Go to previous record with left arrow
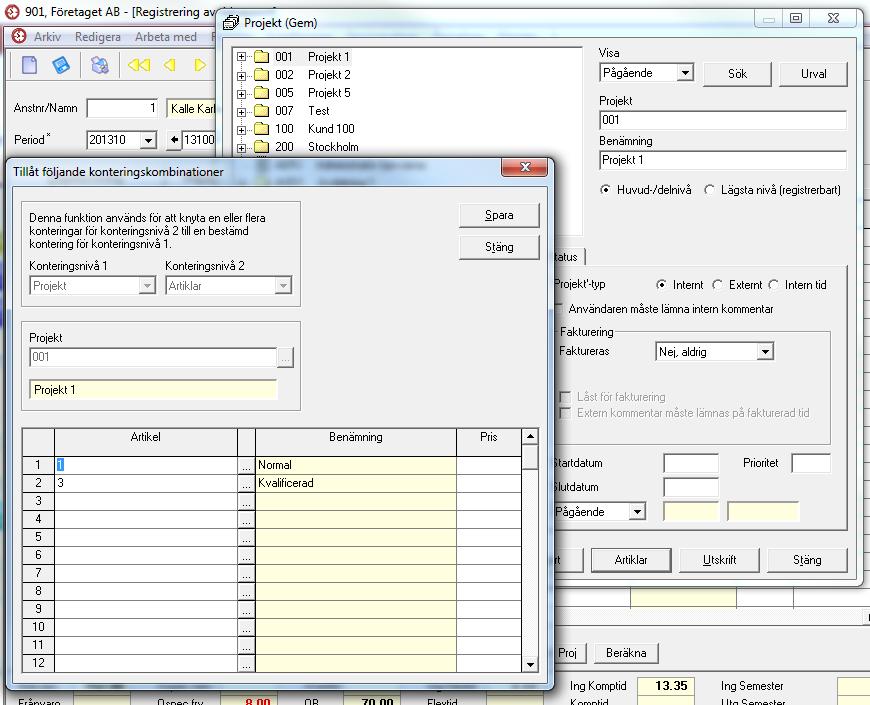 click(x=169, y=65)
